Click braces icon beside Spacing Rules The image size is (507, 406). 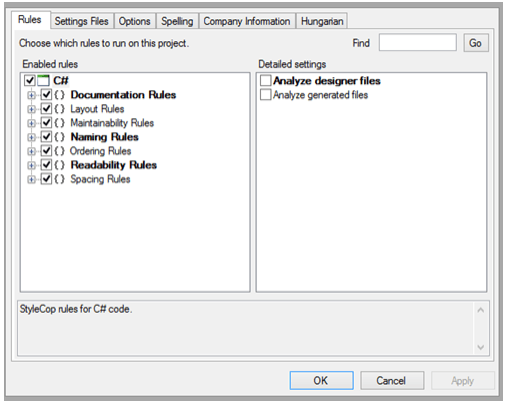pos(59,179)
